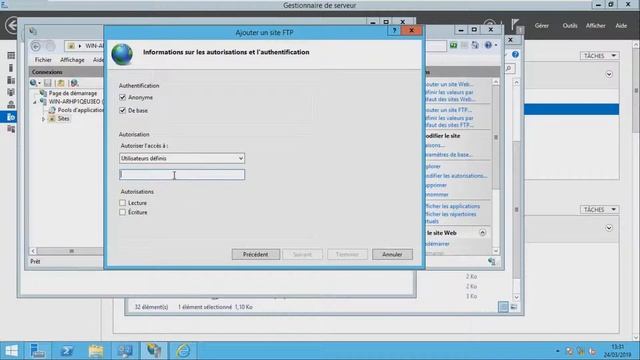Open PowerShell from the taskbar
The width and height of the screenshot is (640, 360).
click(67, 351)
